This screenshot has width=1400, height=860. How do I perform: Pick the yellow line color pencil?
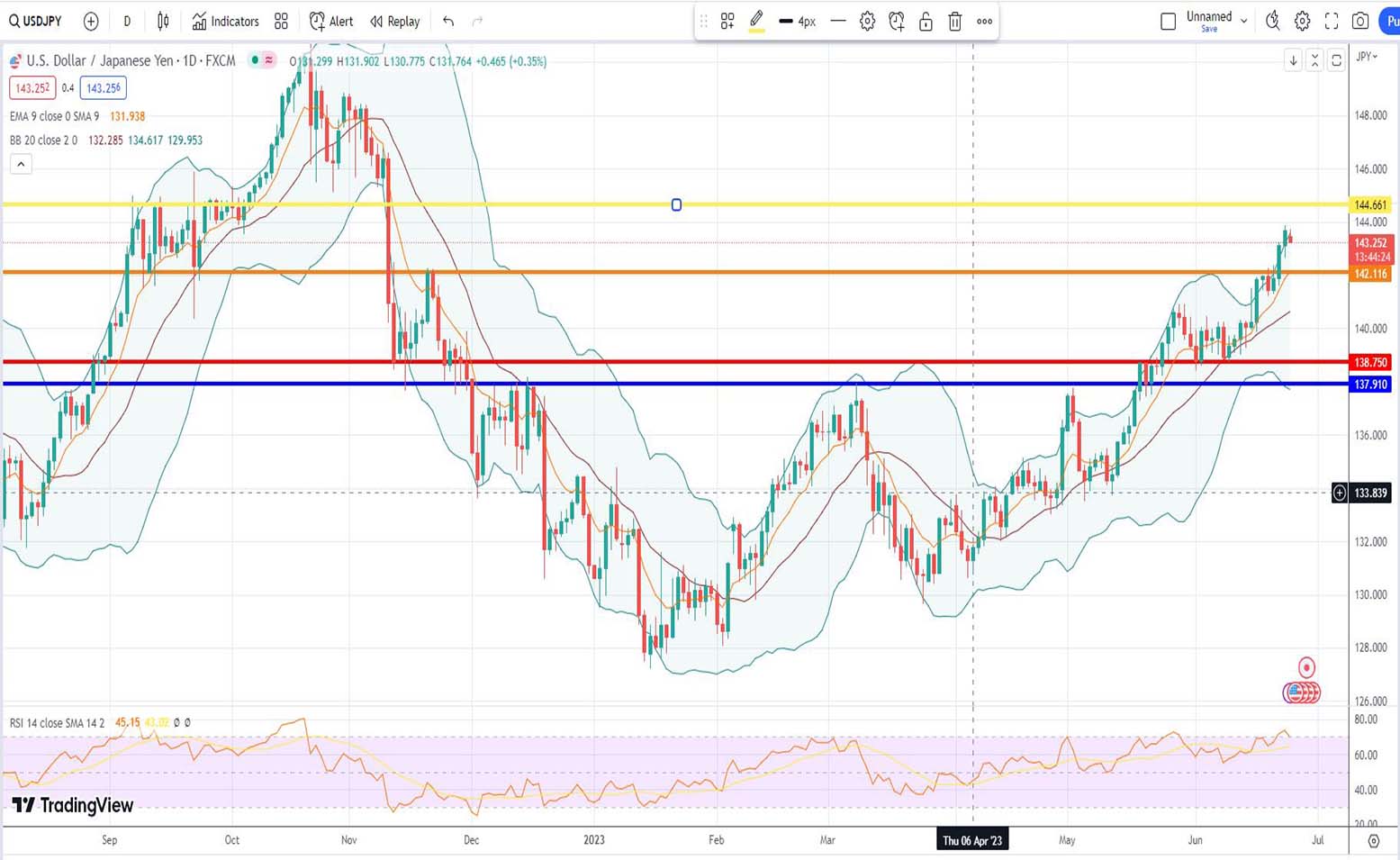click(756, 20)
